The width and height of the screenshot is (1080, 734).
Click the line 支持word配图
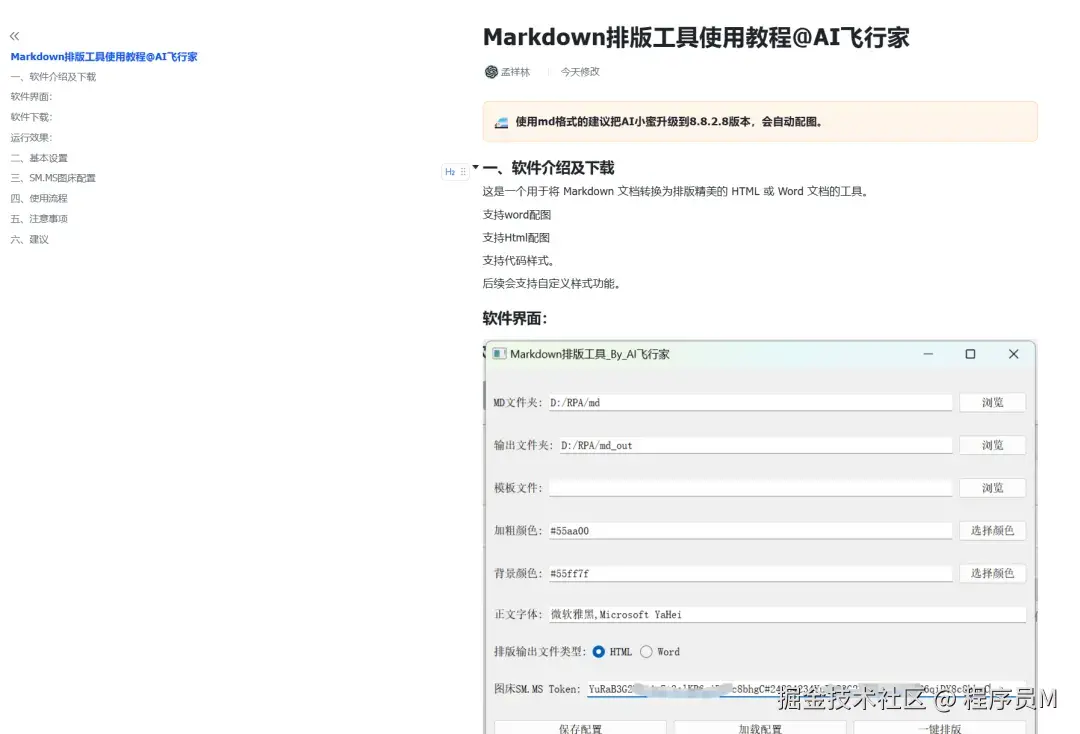pos(517,214)
